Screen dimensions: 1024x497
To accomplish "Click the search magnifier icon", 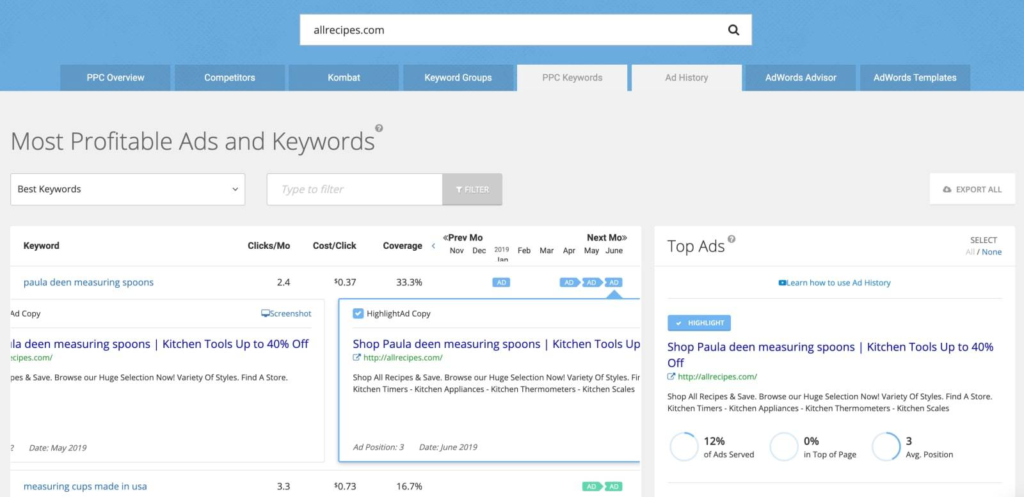I will click(x=733, y=30).
